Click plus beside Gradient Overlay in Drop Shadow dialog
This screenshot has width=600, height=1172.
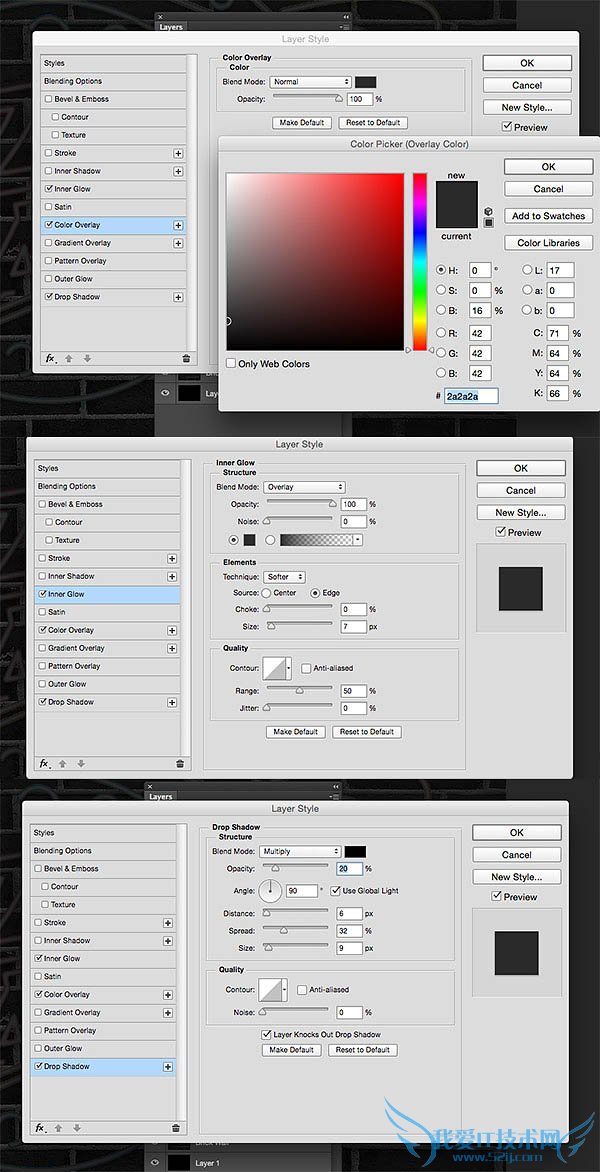coord(167,1012)
